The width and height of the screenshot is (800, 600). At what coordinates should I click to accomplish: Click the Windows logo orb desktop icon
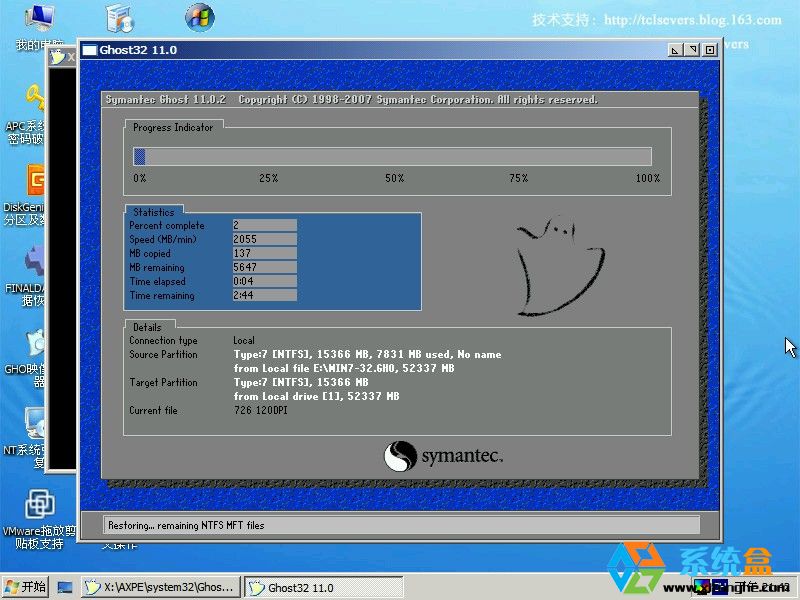pyautogui.click(x=199, y=18)
